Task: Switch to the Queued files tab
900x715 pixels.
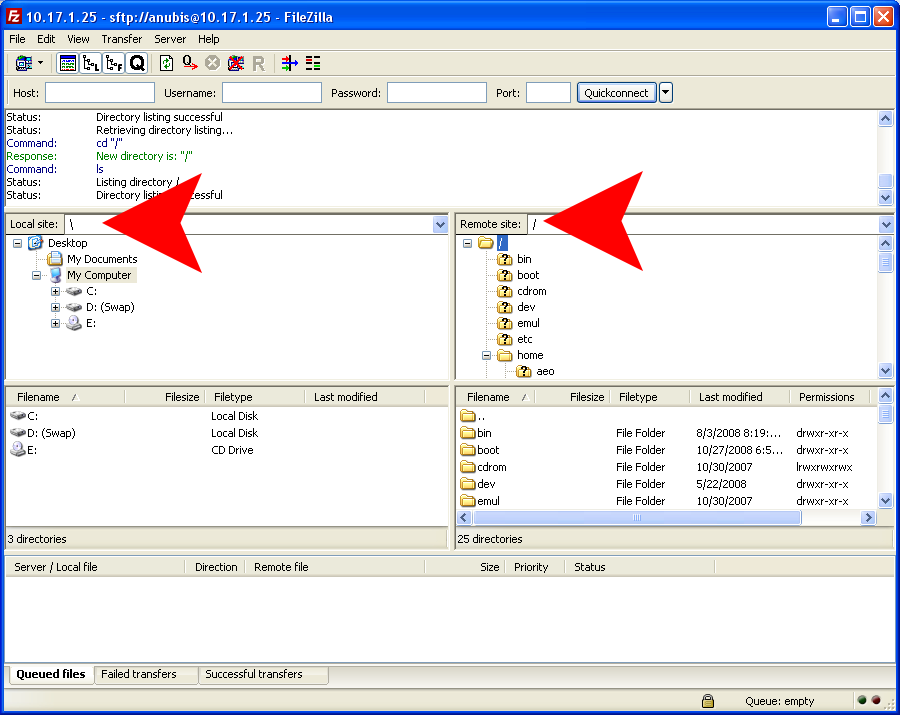Action: (51, 674)
